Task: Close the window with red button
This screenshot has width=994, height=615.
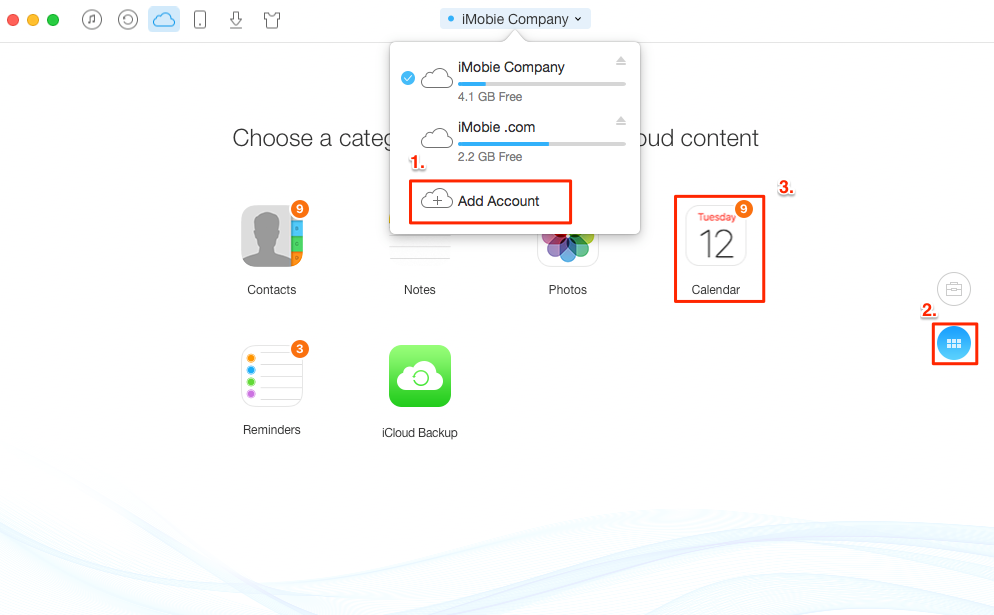Action: (x=13, y=20)
